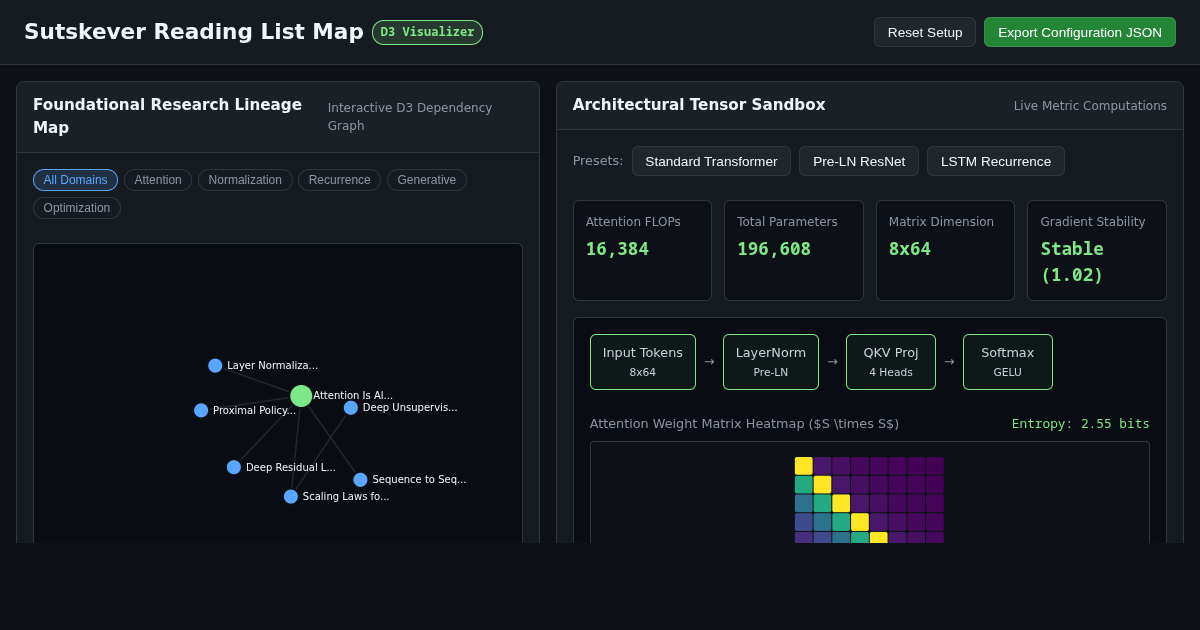
Task: Click the Attention Weight Matrix Heatmap label
Action: (744, 424)
